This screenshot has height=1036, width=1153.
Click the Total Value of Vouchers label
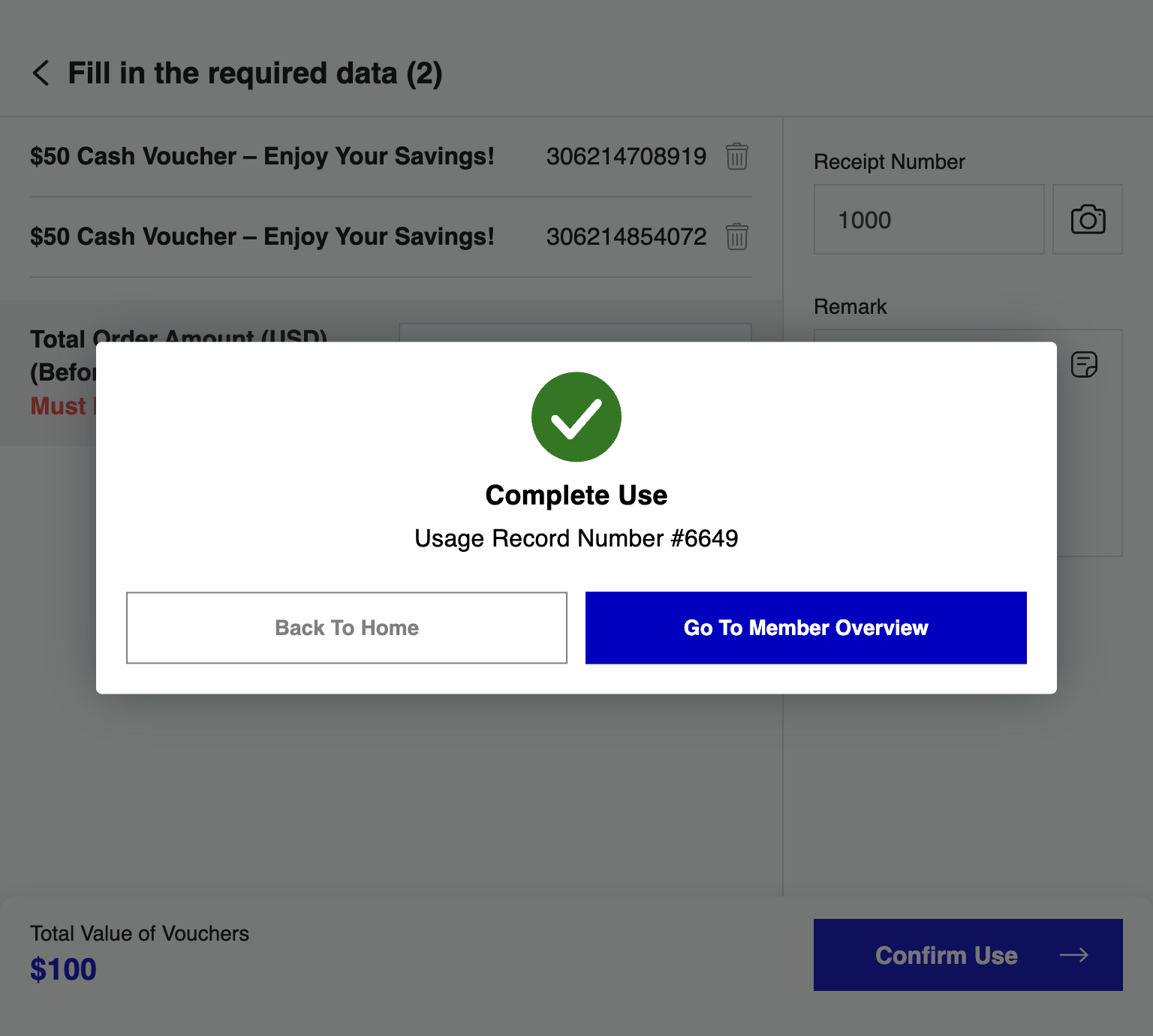(x=140, y=933)
